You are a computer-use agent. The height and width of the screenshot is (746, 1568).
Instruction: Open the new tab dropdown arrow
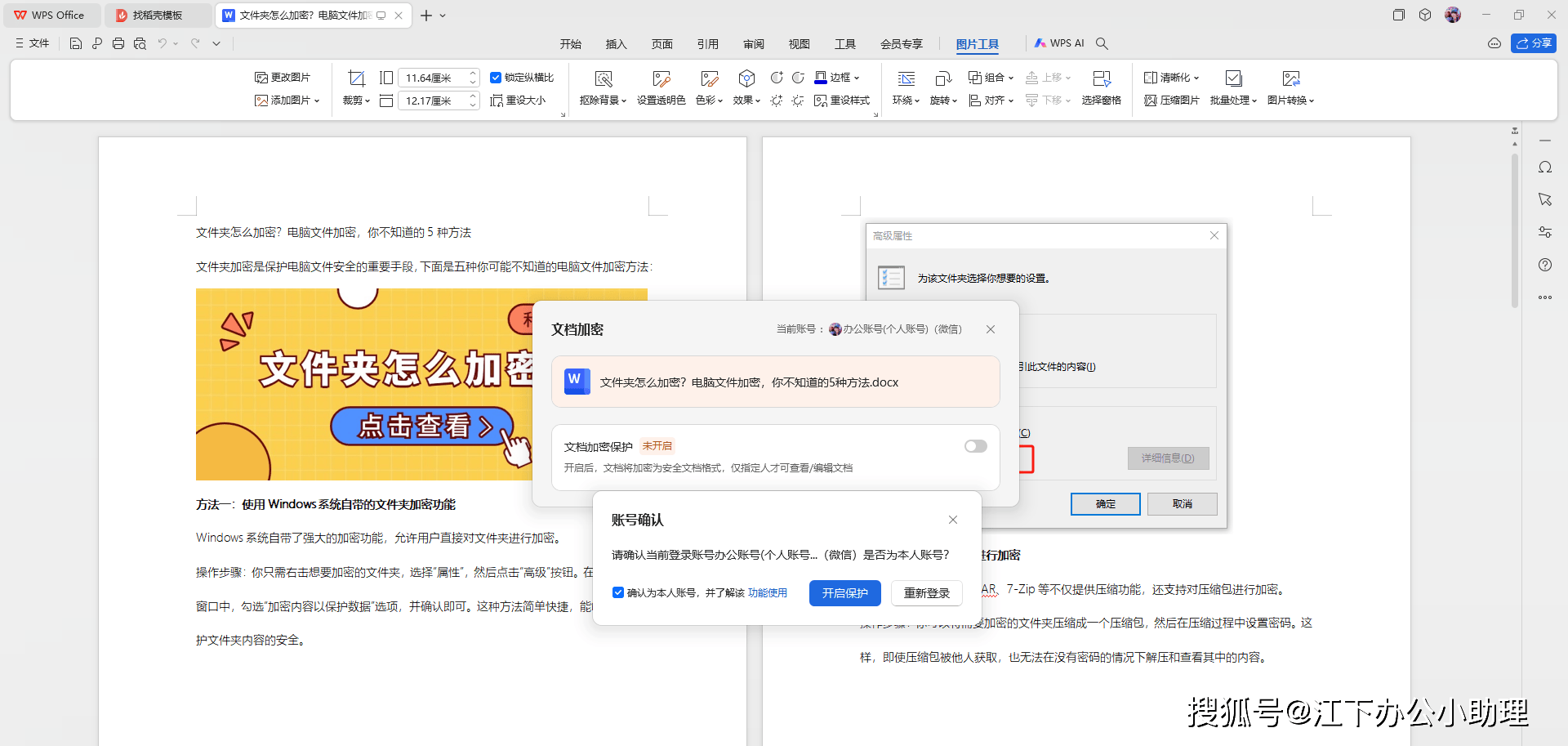(x=443, y=16)
